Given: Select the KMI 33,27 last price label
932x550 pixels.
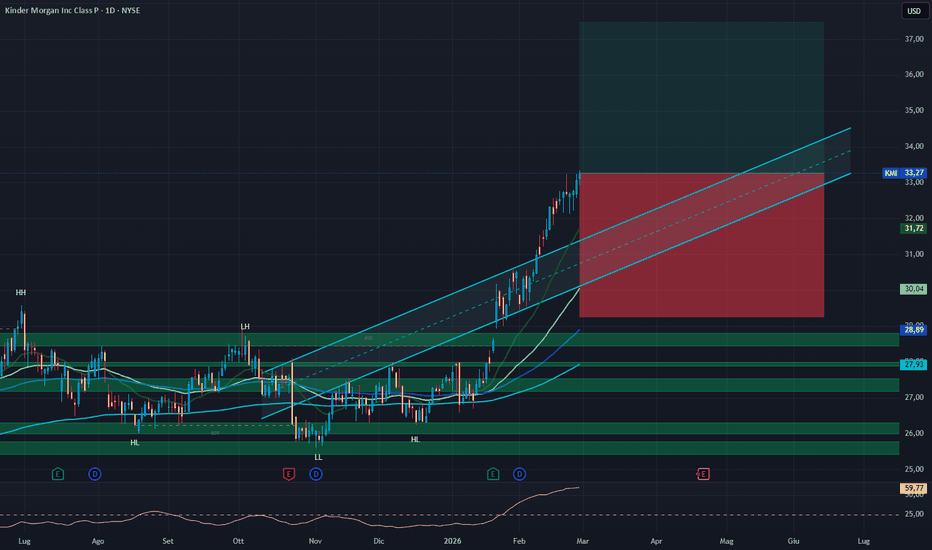Looking at the screenshot, I should 904,173.
